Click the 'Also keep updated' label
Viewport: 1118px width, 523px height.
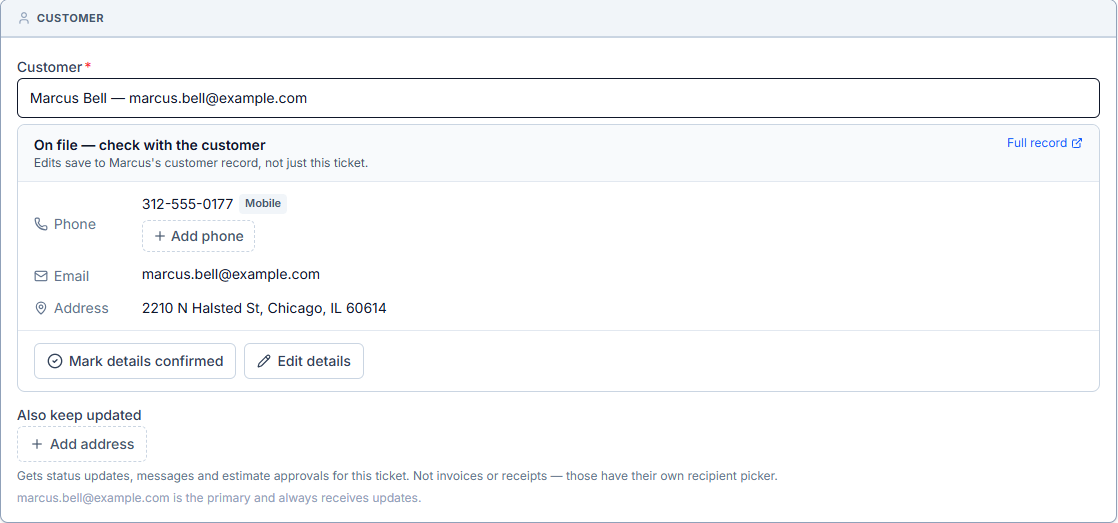tap(79, 415)
